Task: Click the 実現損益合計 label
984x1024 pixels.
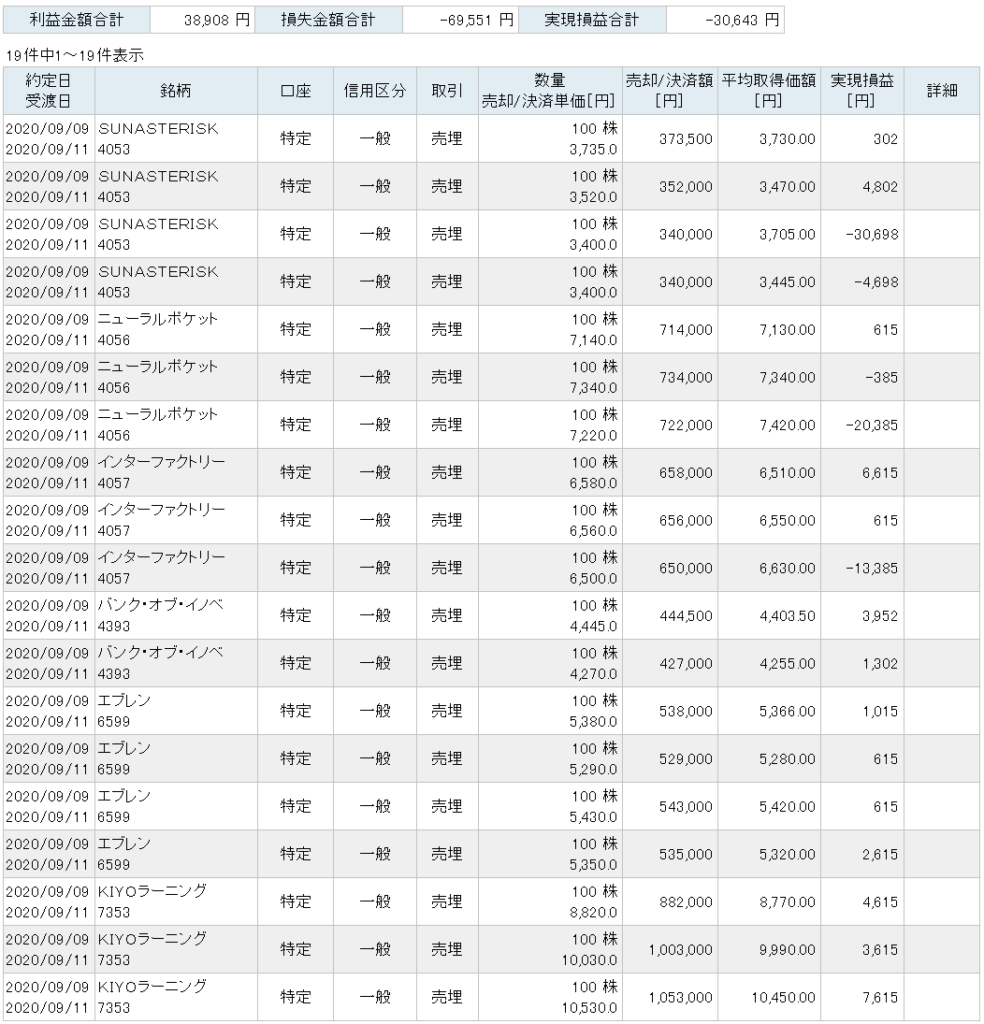Action: (592, 20)
